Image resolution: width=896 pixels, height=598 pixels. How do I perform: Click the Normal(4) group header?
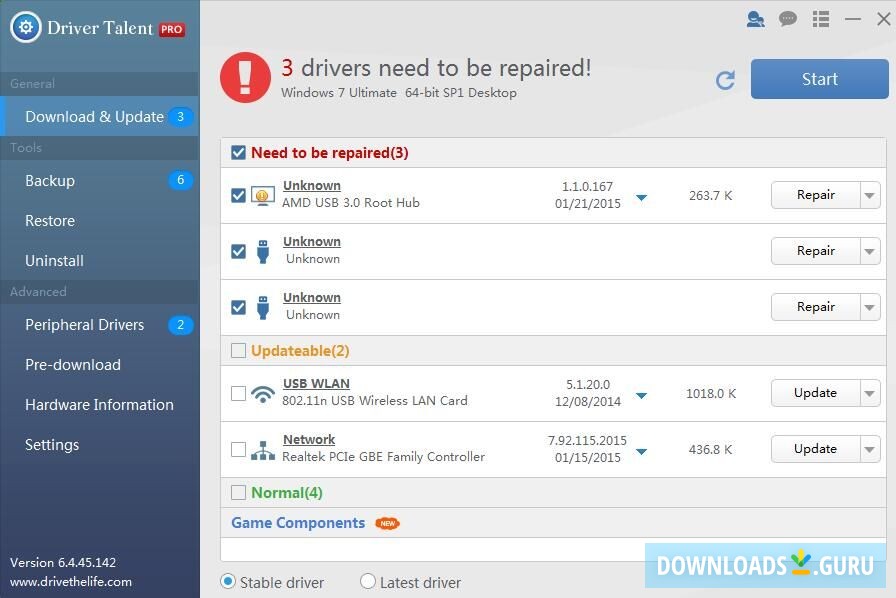287,492
